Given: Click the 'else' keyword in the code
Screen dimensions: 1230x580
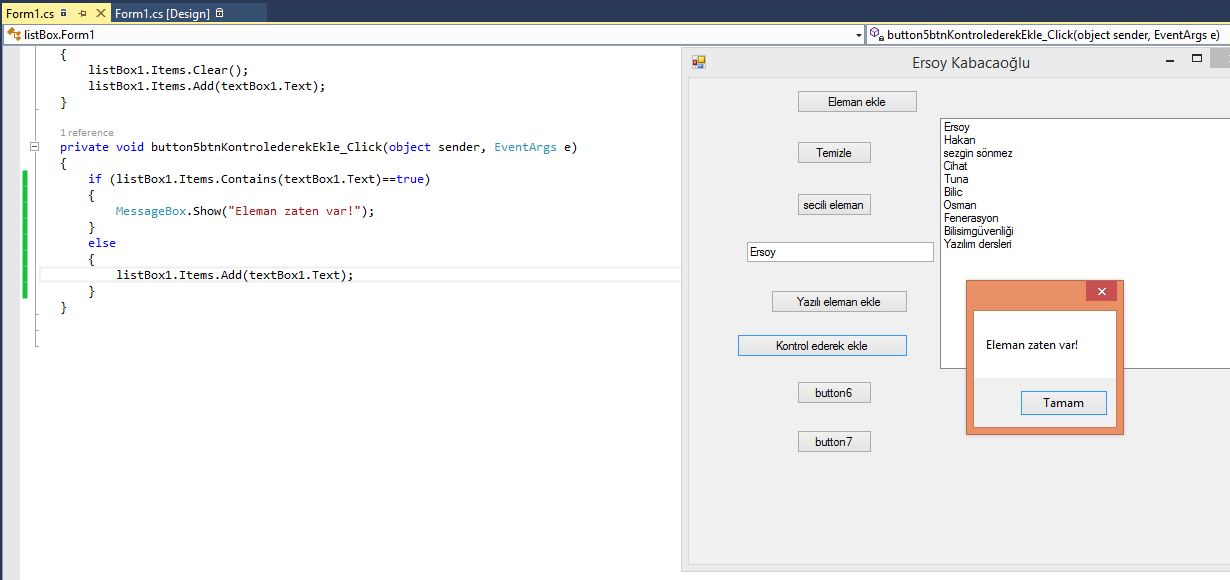Looking at the screenshot, I should [x=102, y=243].
